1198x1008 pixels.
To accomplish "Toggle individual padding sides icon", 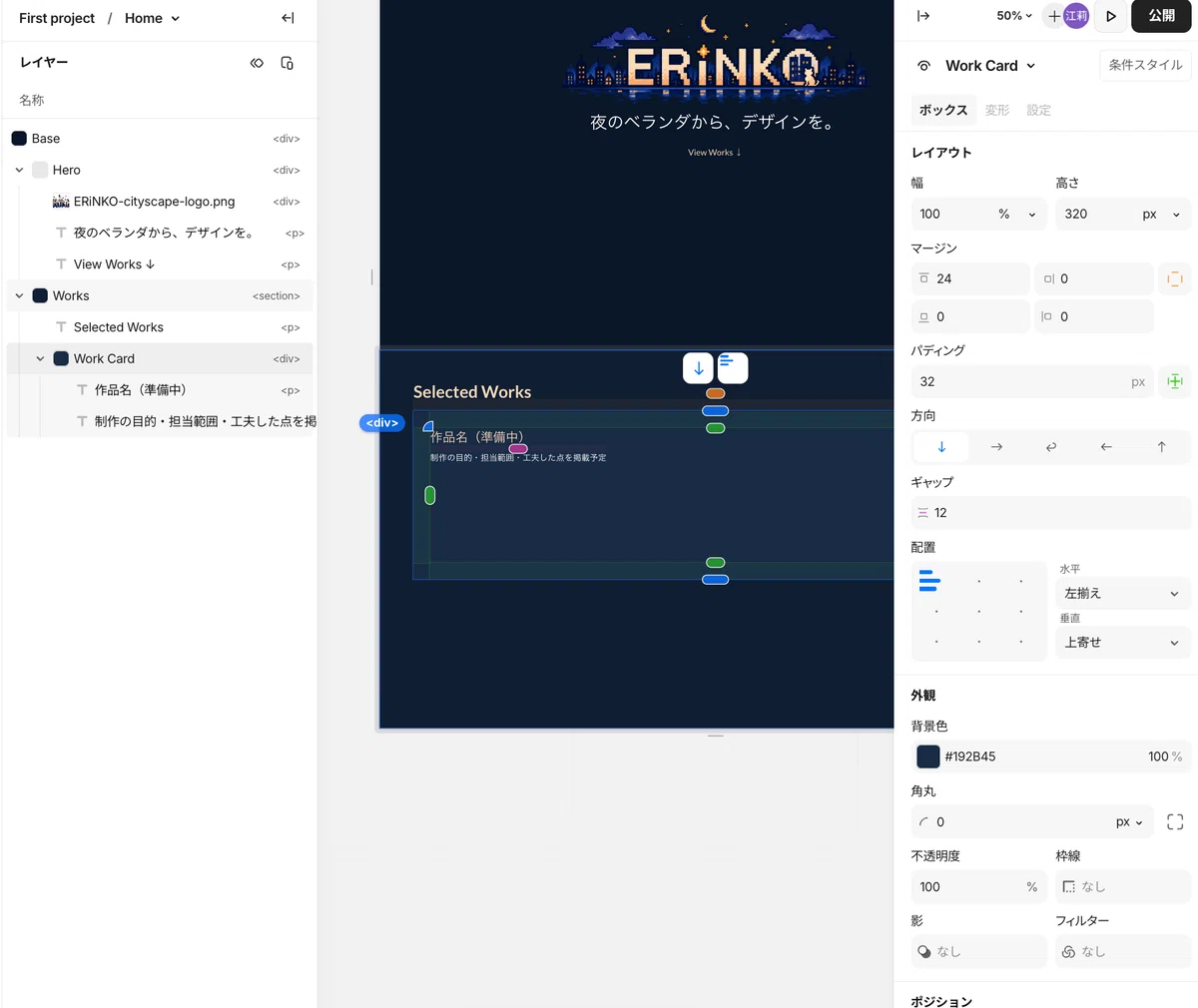I will [1175, 381].
